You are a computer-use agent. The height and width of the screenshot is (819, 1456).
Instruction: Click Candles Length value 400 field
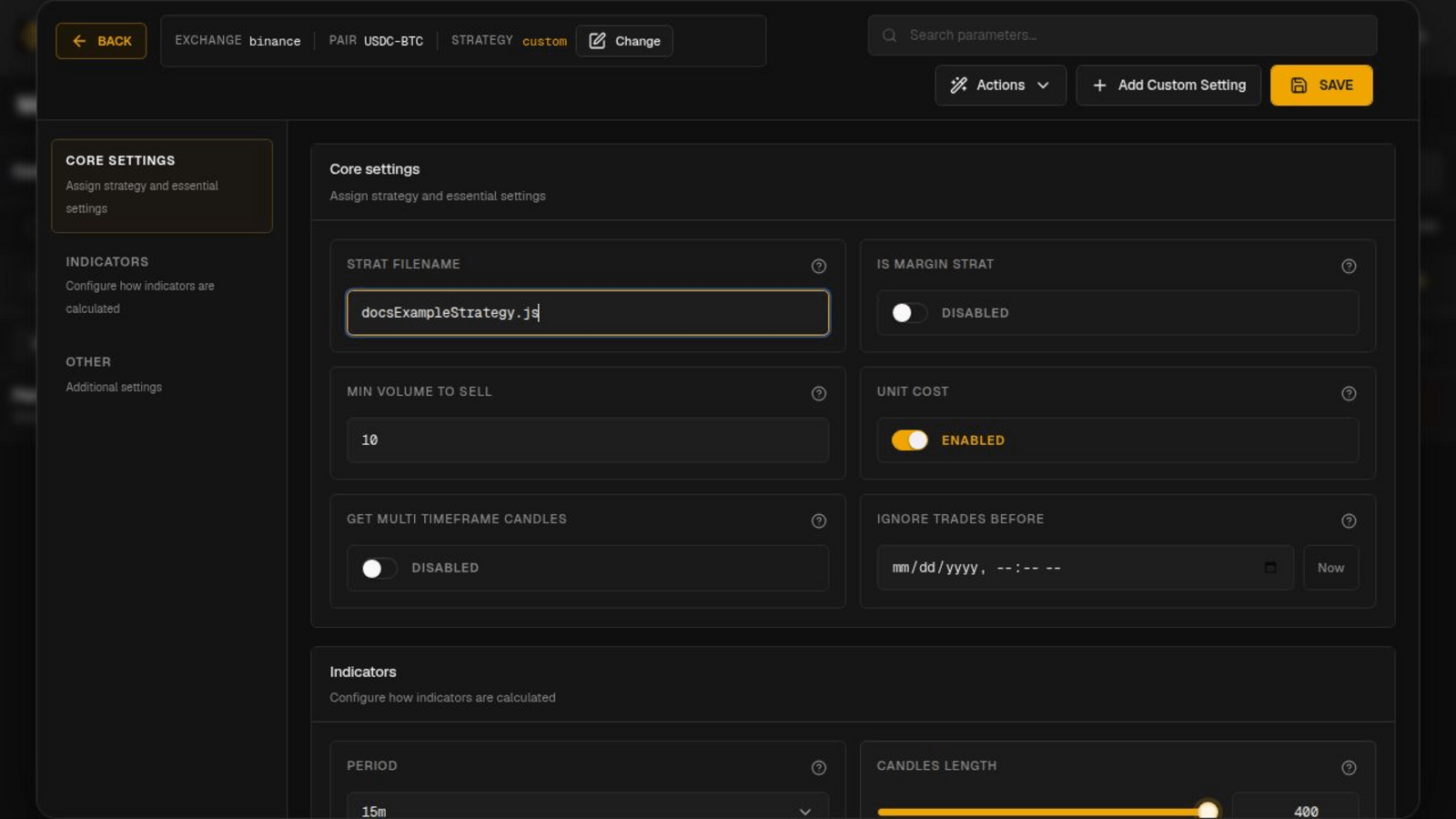pos(1295,806)
